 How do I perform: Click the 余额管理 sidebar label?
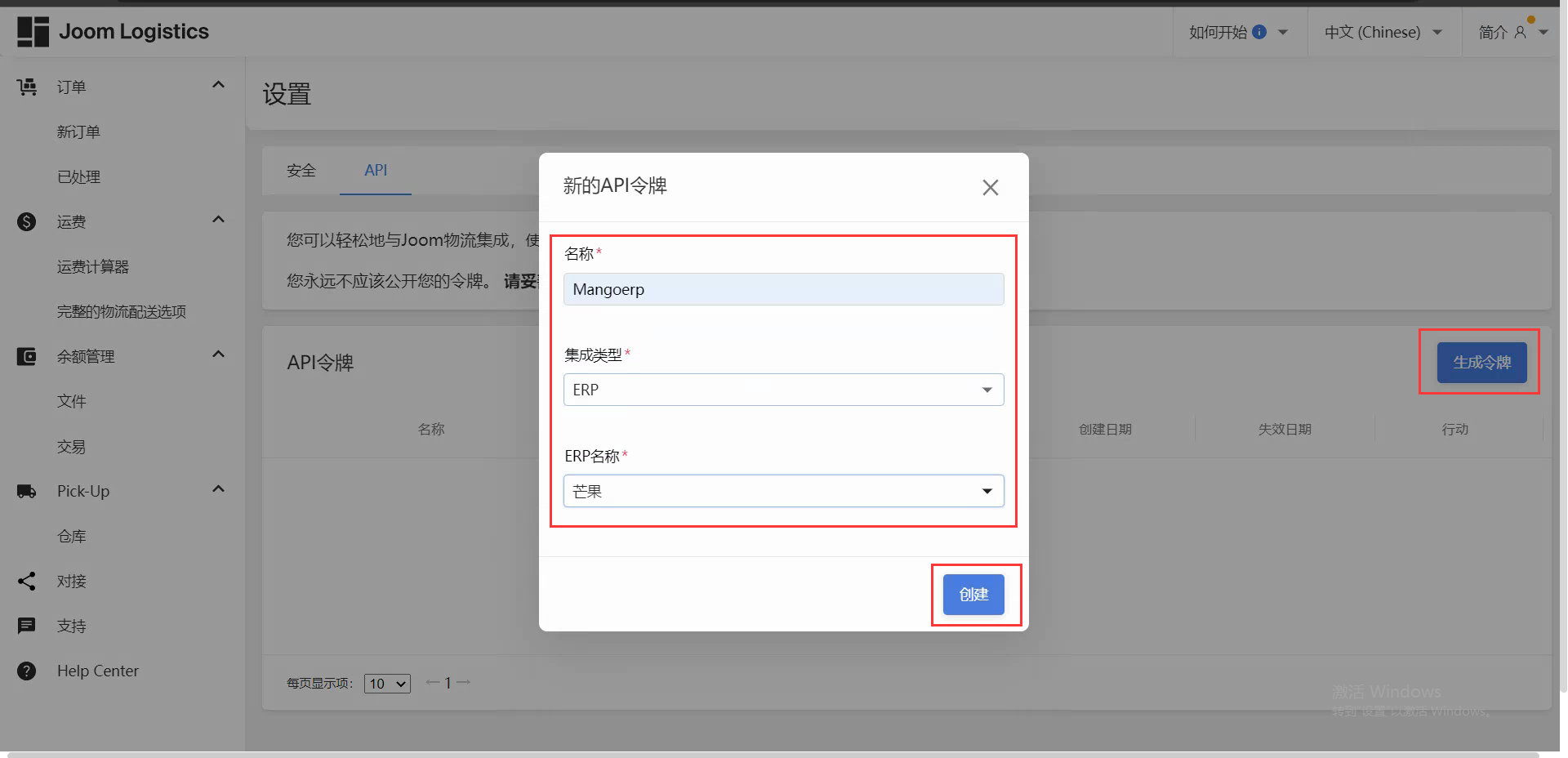coord(86,356)
